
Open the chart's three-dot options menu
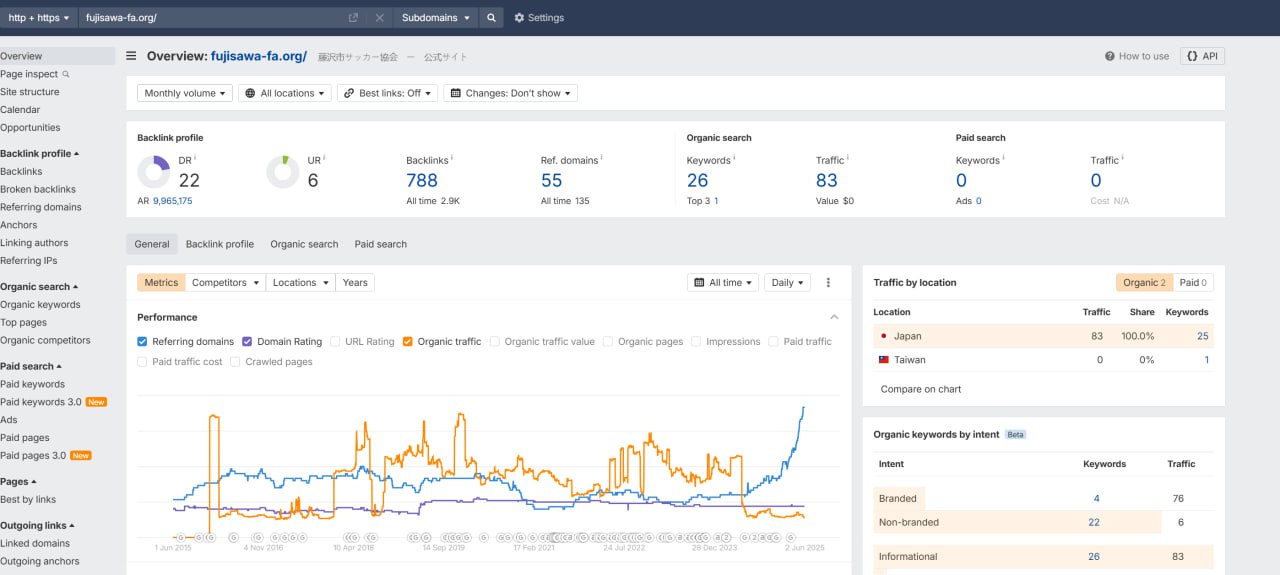[x=828, y=283]
